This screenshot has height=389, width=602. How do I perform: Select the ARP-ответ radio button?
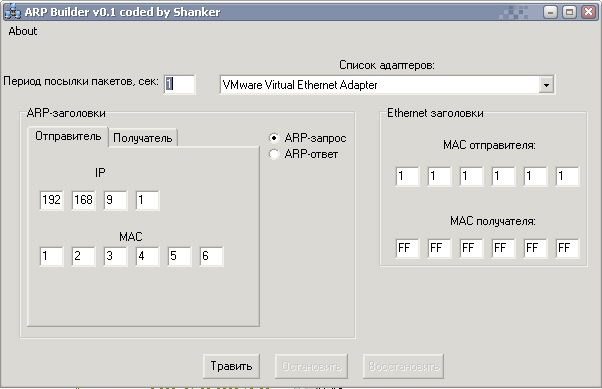pyautogui.click(x=274, y=154)
